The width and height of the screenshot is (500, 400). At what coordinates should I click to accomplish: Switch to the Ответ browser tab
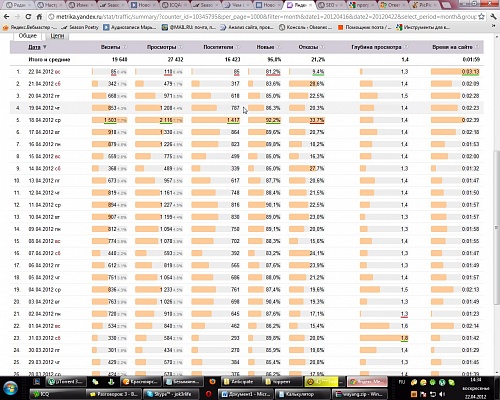[394, 5]
